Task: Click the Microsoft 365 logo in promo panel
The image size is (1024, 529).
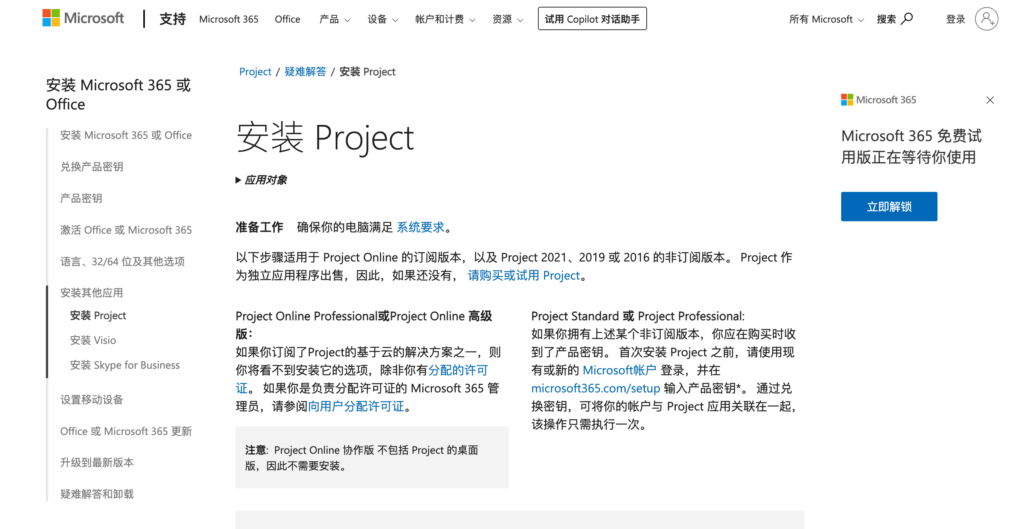Action: [x=878, y=100]
